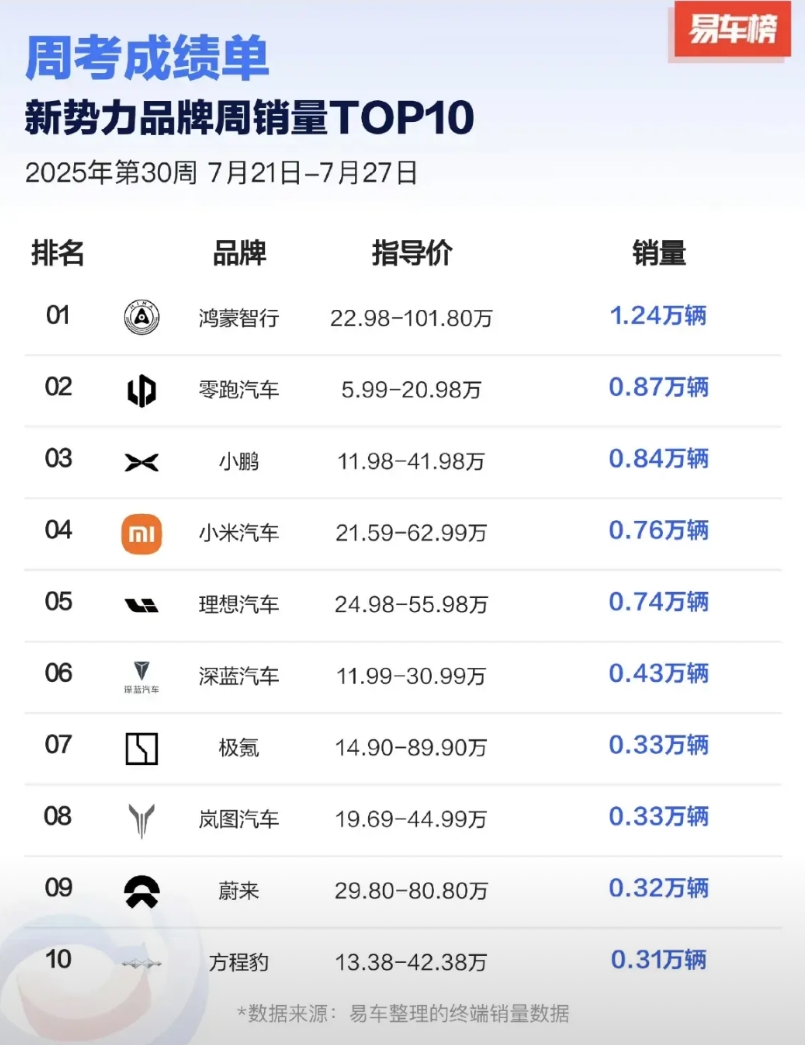Click price 13.38-42.38万
805x1045 pixels.
coord(411,962)
